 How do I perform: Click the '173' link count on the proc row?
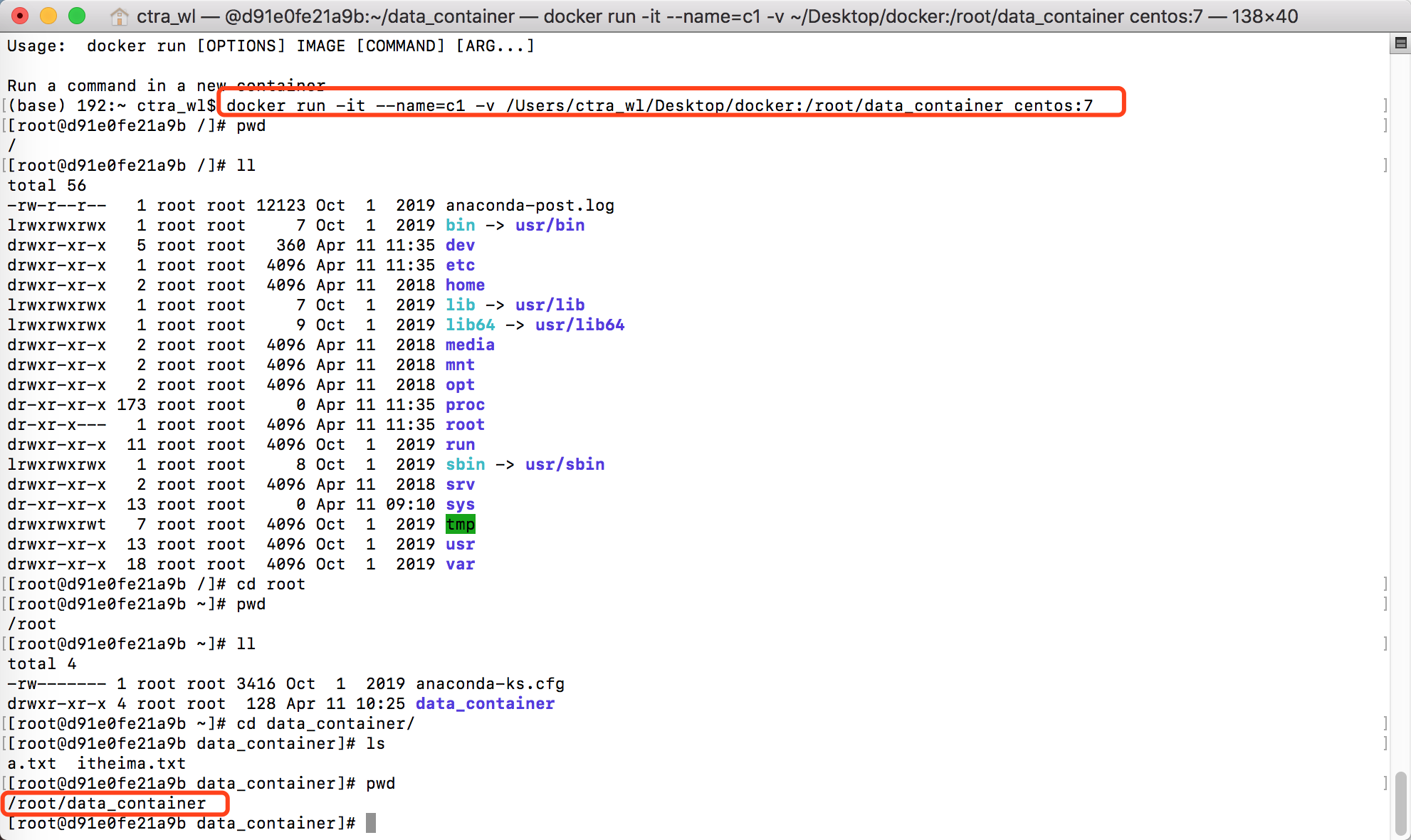coord(131,405)
